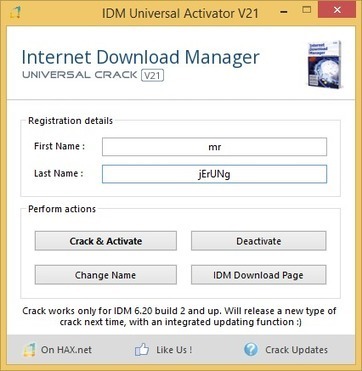362x371 pixels.
Task: Click the blue question mark help icon
Action: point(251,350)
